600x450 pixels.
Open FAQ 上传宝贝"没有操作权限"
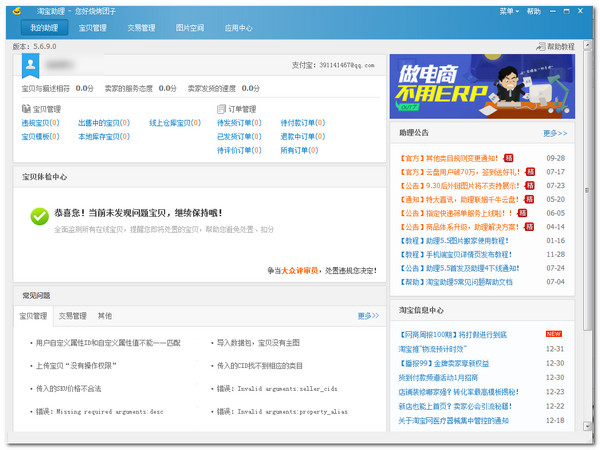click(x=76, y=366)
